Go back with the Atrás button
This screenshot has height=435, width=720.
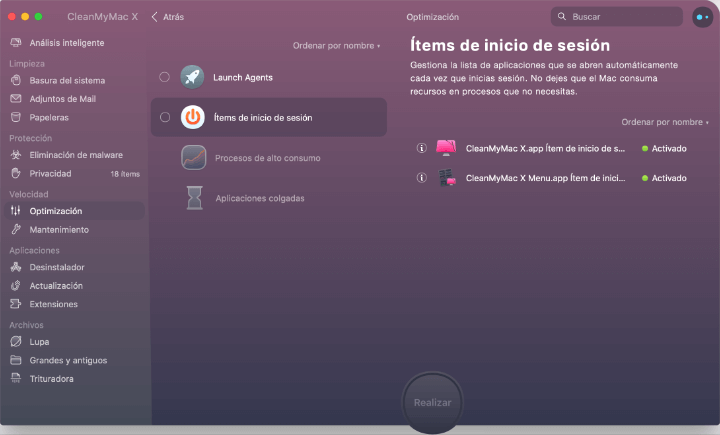(168, 17)
